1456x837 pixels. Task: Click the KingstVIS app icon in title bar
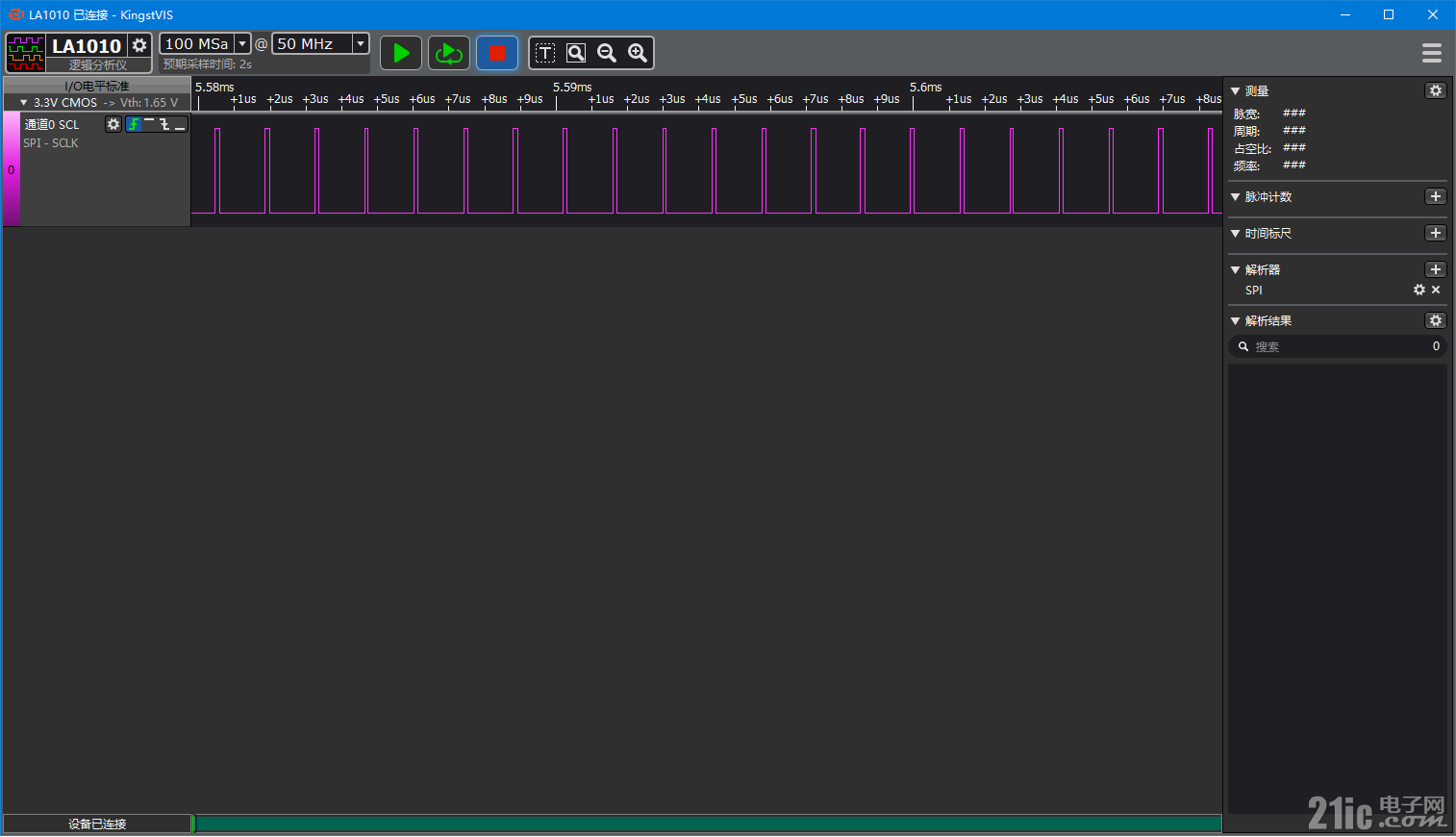(15, 14)
